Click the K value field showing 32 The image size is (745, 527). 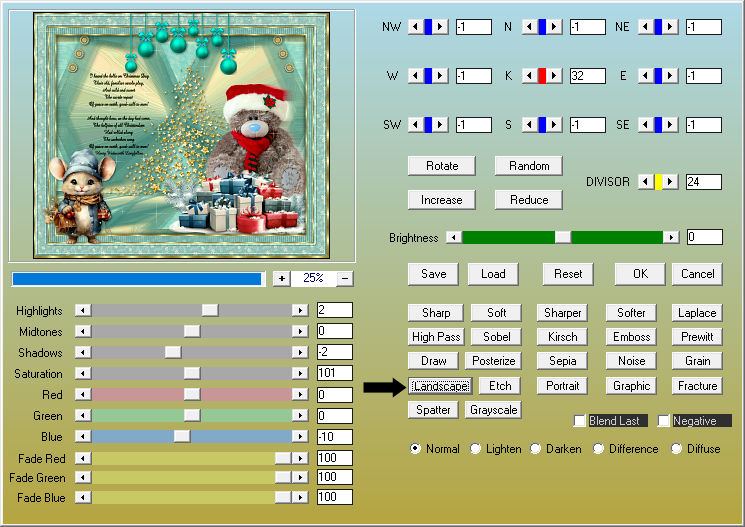point(588,76)
